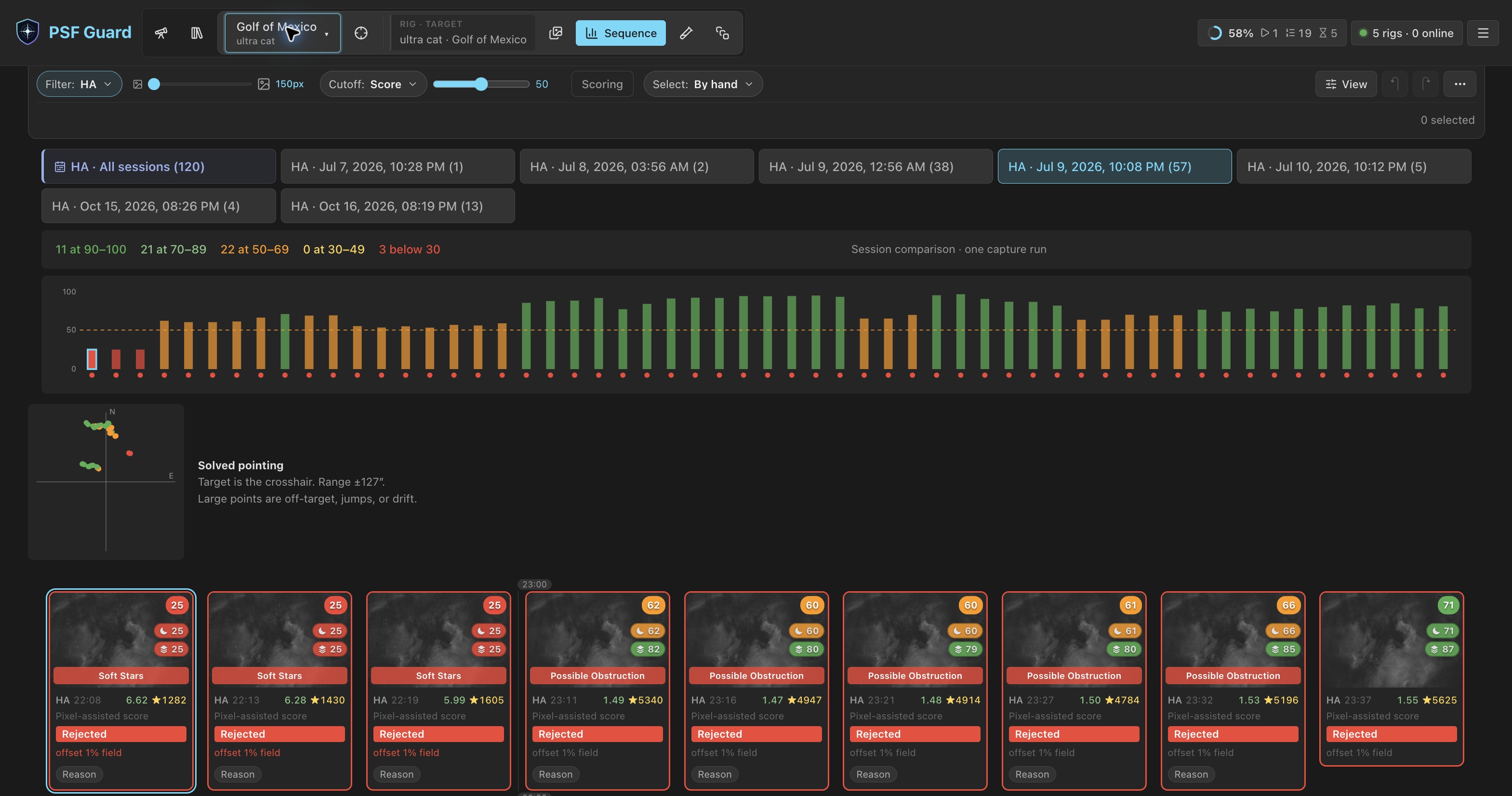Click the PSF Guard shield logo
1512x796 pixels.
(x=27, y=32)
